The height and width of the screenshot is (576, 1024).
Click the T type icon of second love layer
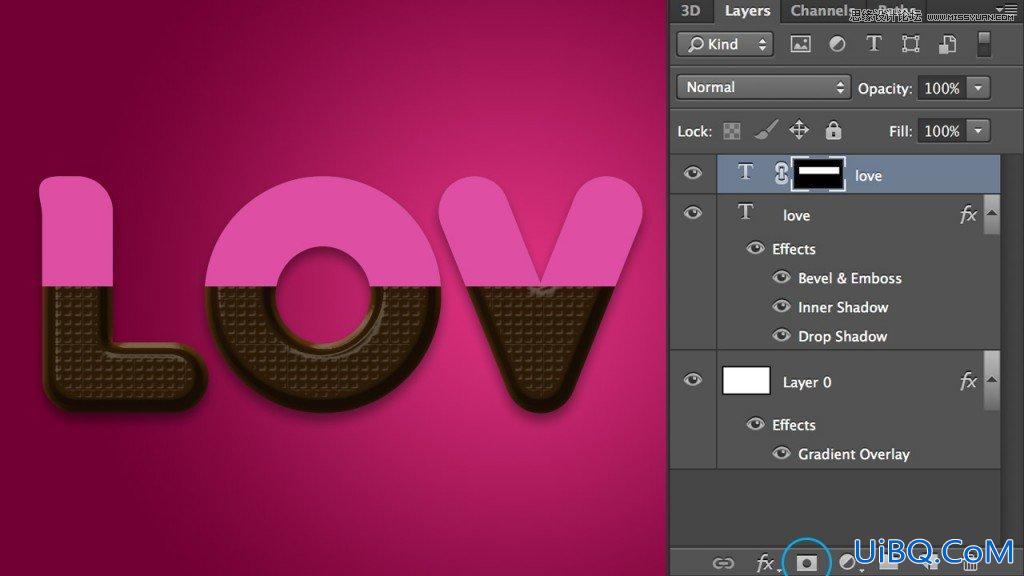click(745, 212)
